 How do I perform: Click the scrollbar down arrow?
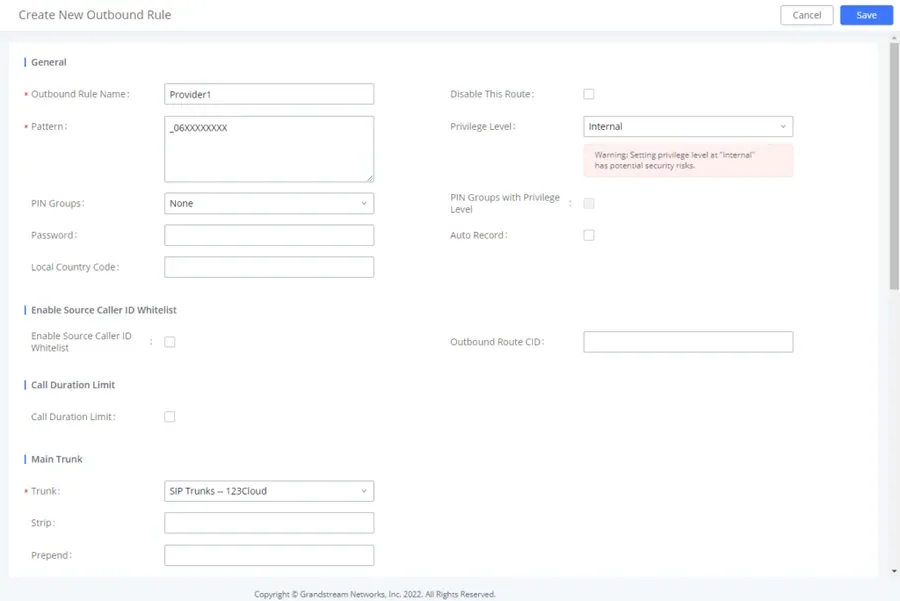pos(894,571)
